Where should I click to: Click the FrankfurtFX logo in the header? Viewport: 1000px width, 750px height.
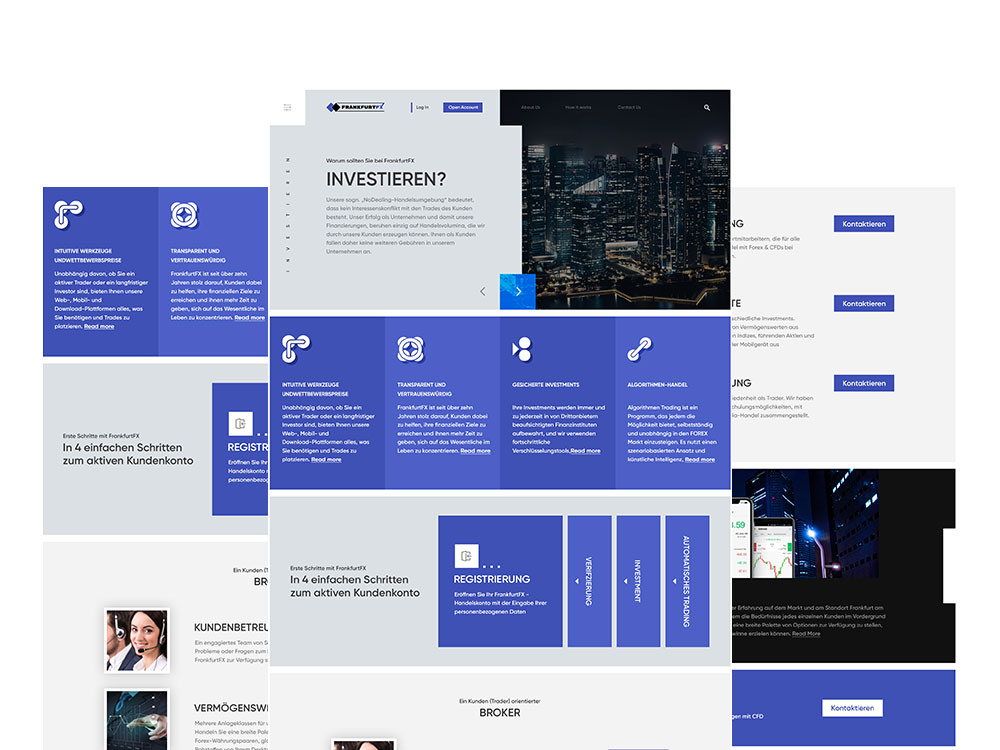pyautogui.click(x=355, y=107)
